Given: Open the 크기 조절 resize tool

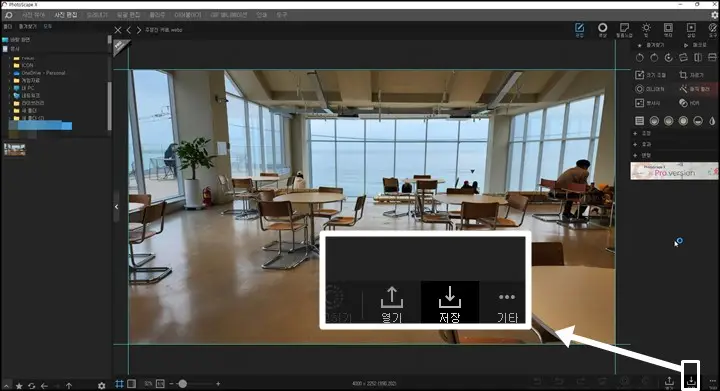Looking at the screenshot, I should point(650,75).
